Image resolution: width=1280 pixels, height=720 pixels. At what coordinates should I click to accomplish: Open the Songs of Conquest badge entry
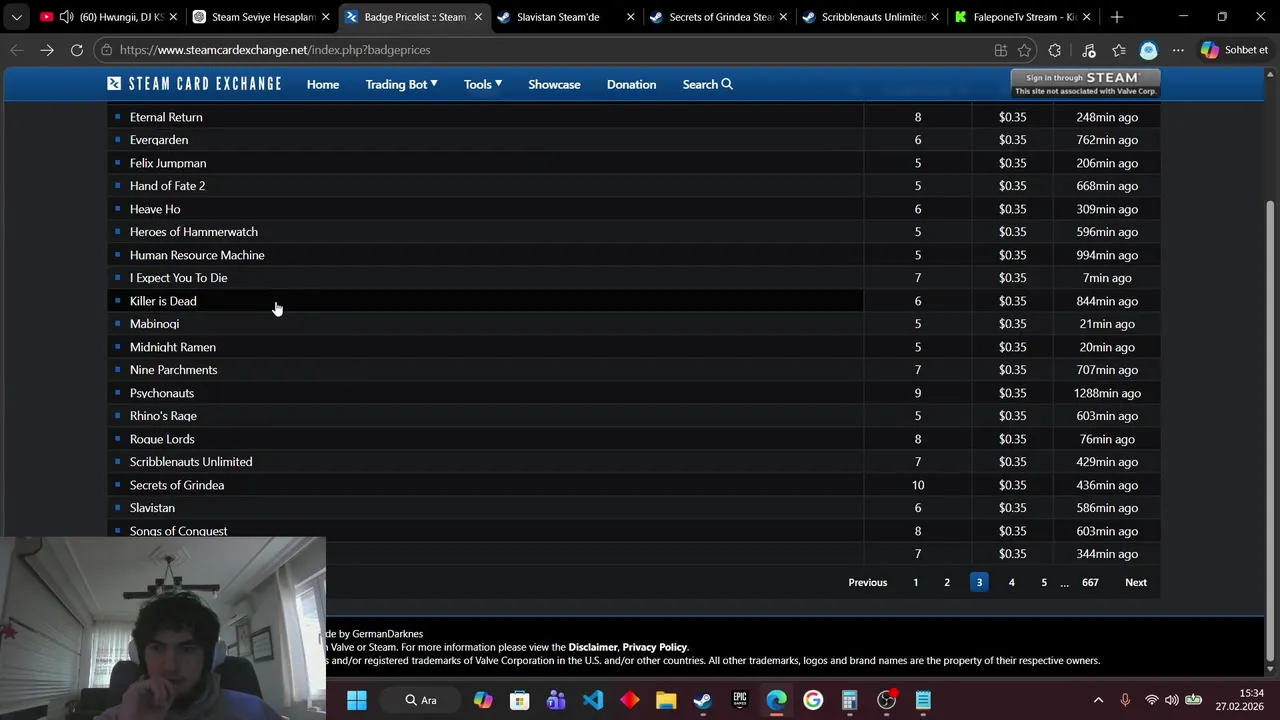178,531
